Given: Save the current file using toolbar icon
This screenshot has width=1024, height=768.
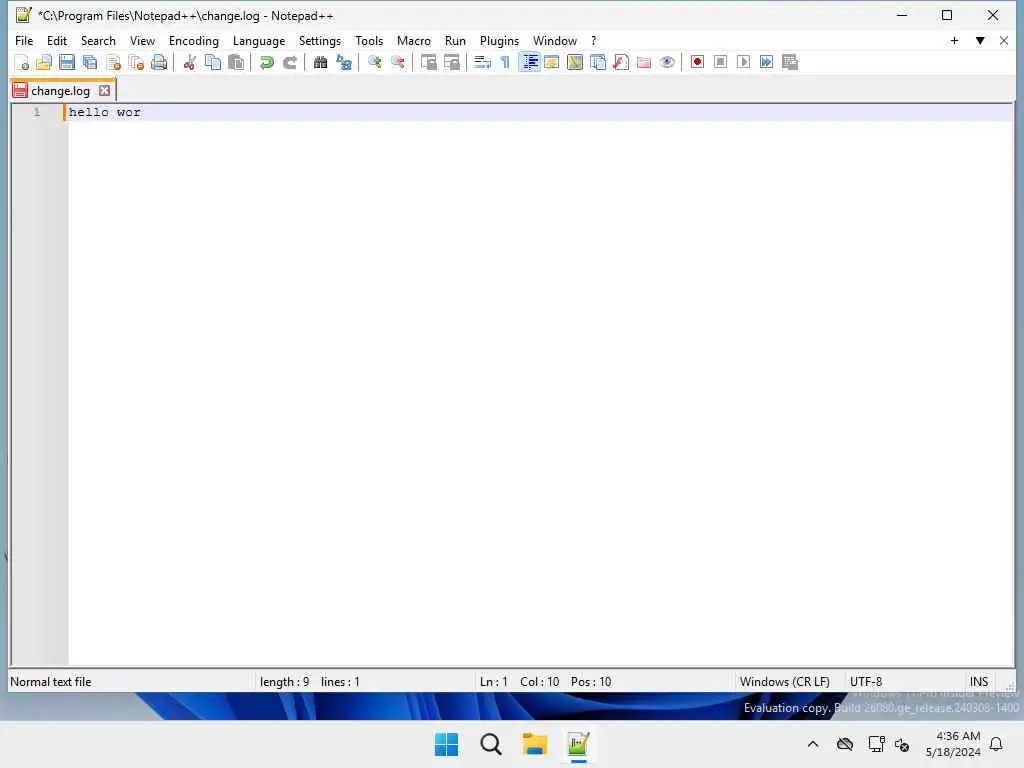Looking at the screenshot, I should (67, 63).
